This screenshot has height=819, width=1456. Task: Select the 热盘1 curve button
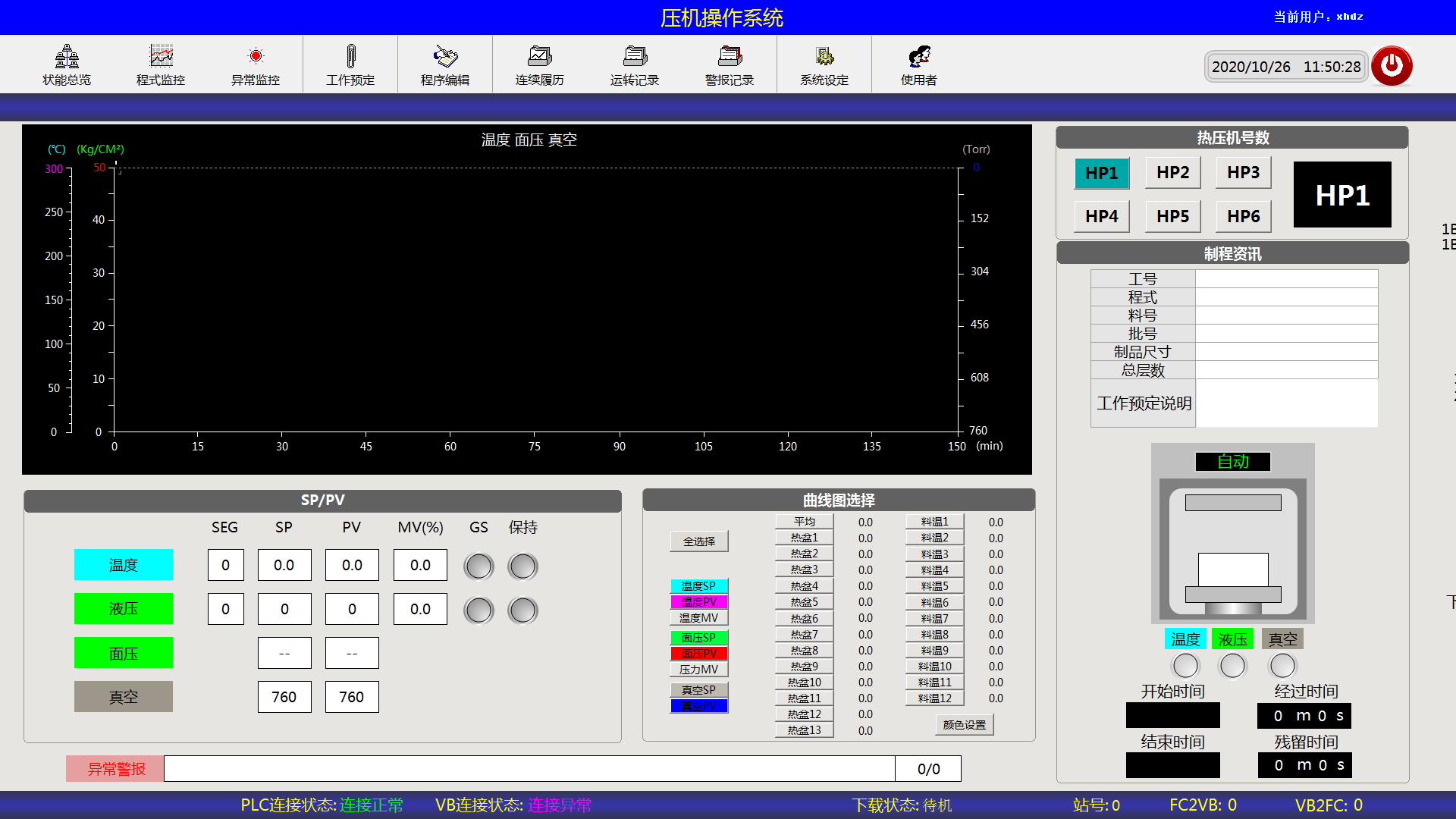[804, 538]
